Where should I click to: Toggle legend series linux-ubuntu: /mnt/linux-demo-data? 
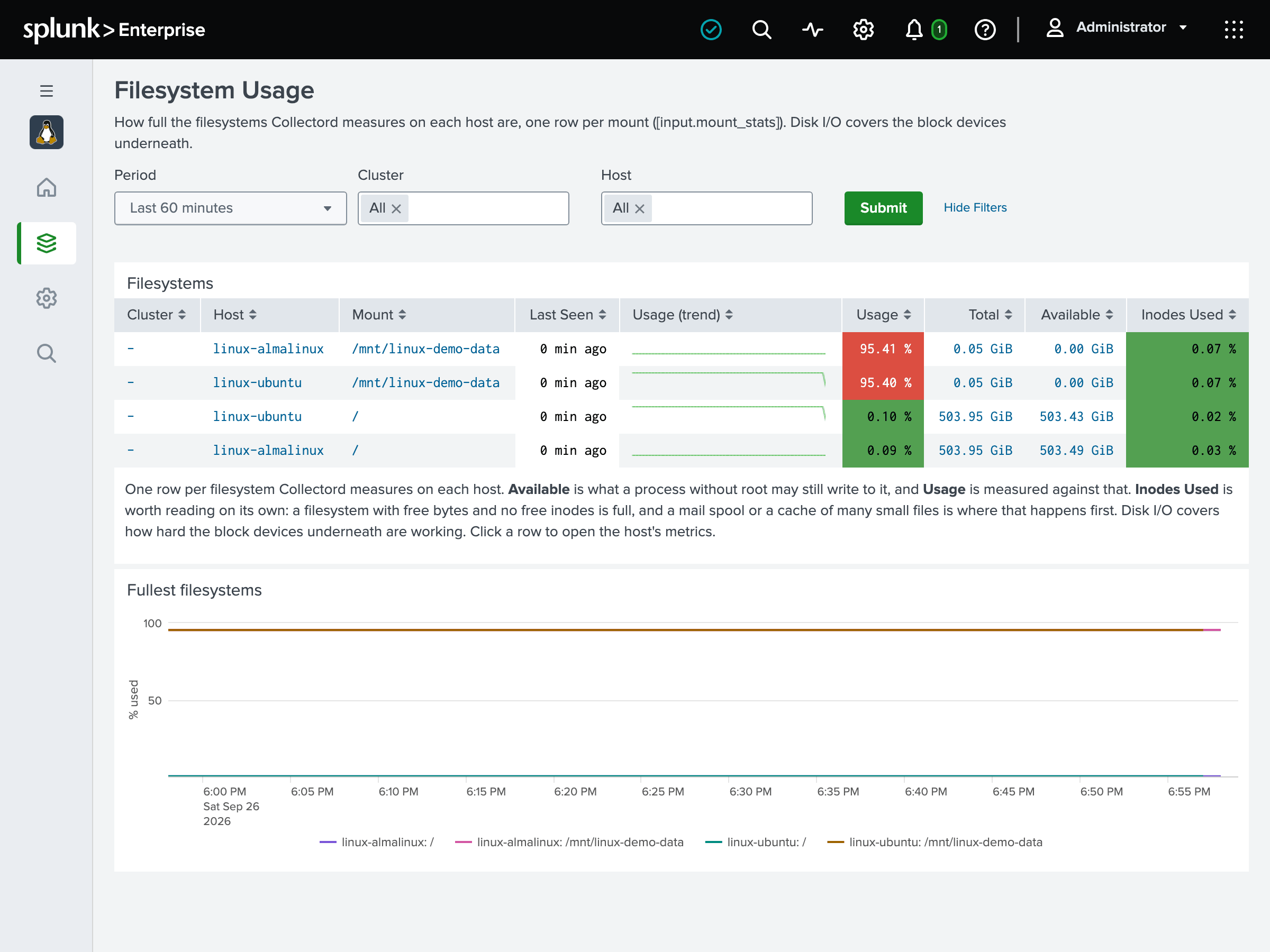(935, 842)
